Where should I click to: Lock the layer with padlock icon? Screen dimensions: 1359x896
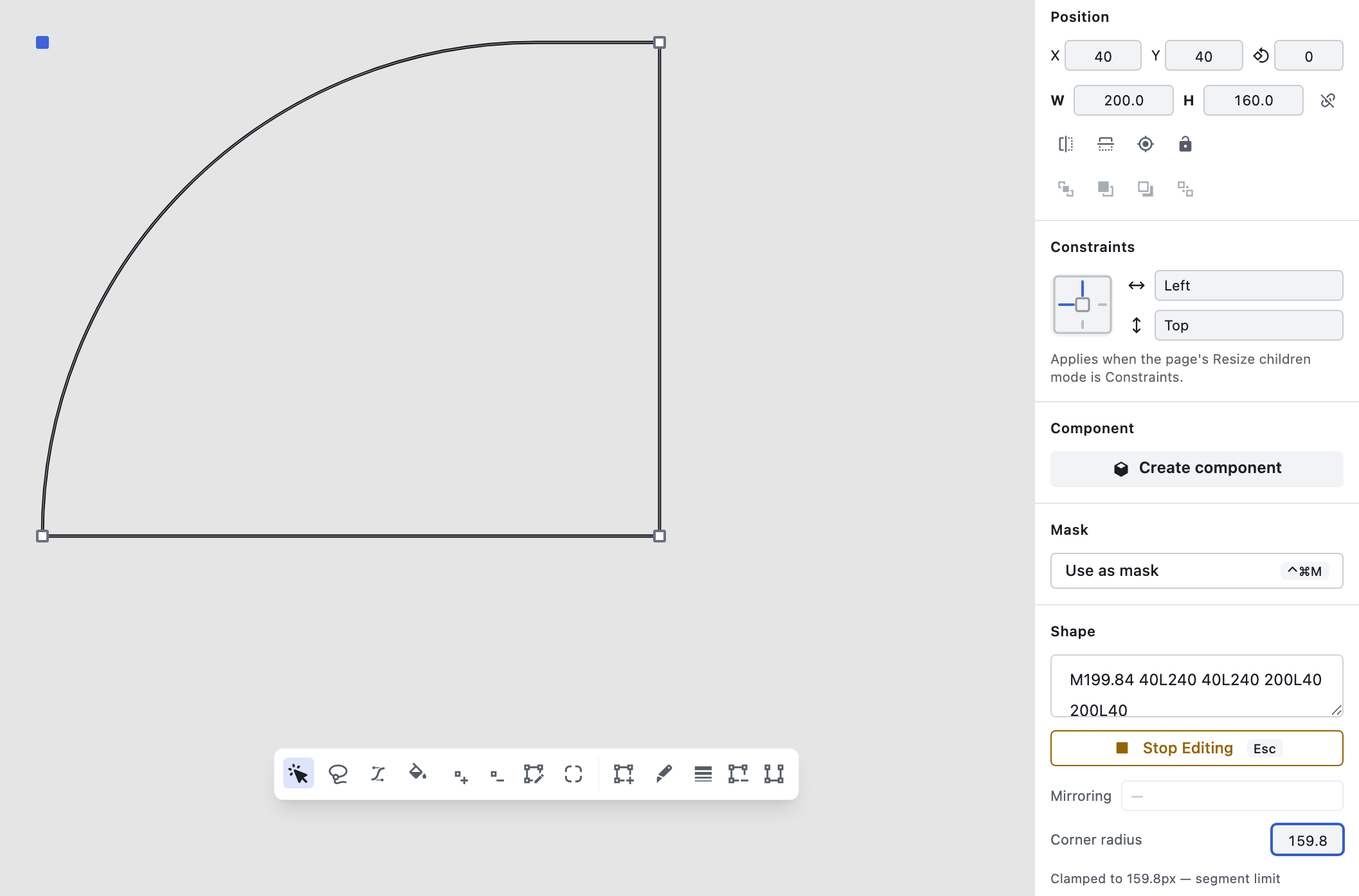pyautogui.click(x=1185, y=144)
